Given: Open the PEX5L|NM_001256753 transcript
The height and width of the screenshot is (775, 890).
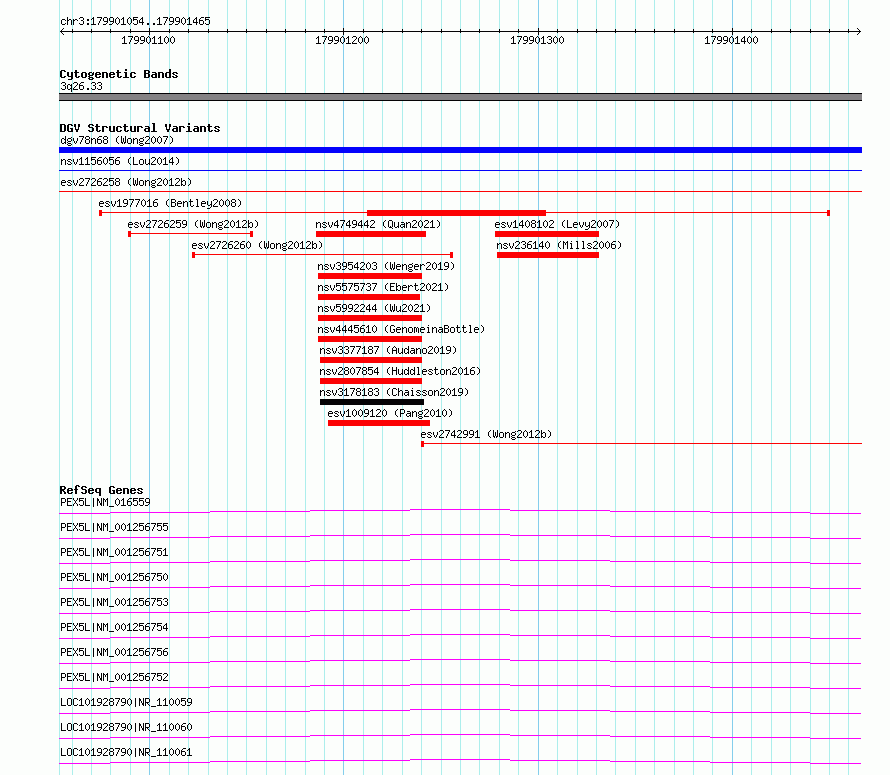Looking at the screenshot, I should point(114,602).
